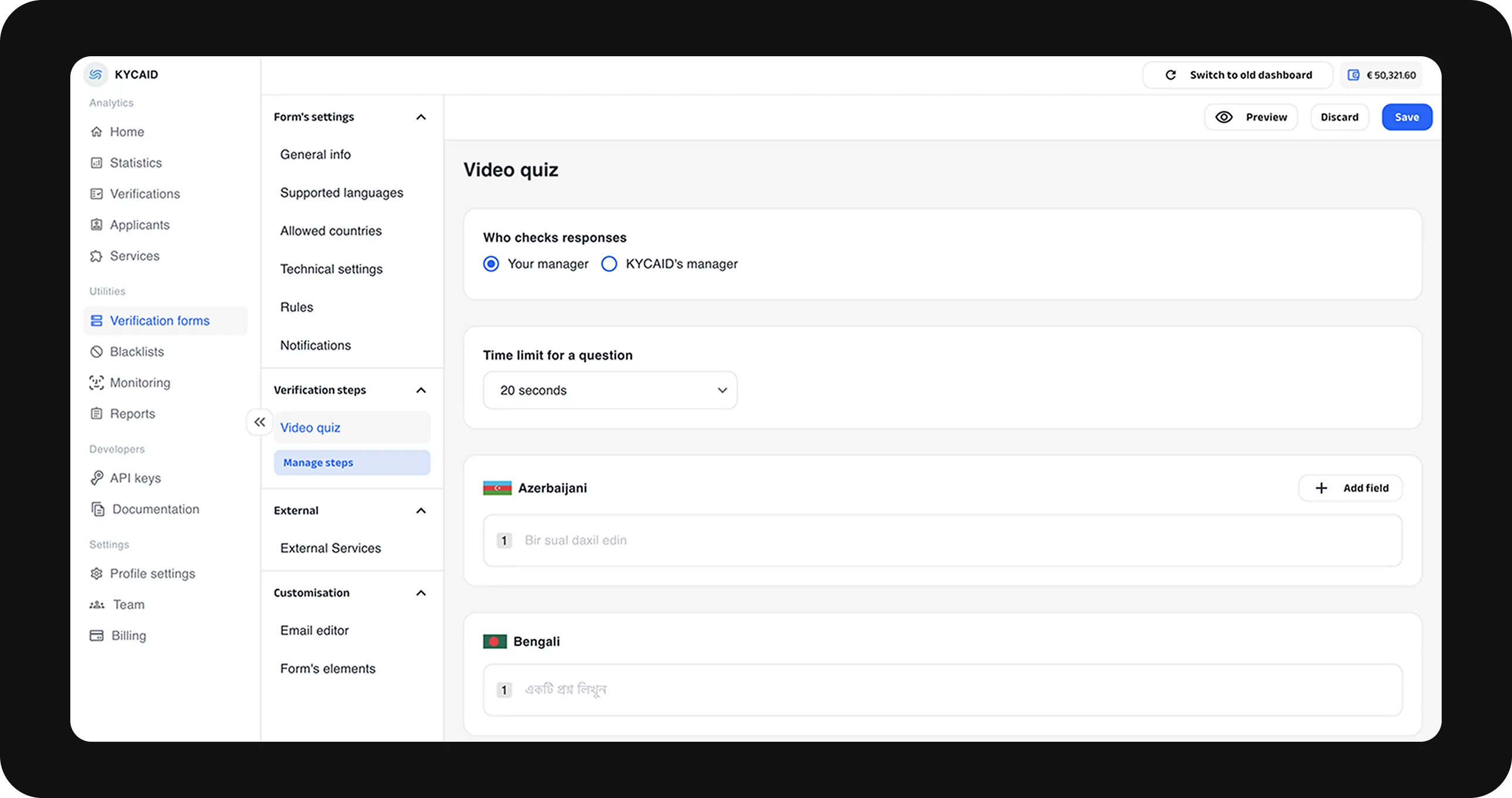Click the Video quiz menu item
The image size is (1512, 798).
point(309,427)
